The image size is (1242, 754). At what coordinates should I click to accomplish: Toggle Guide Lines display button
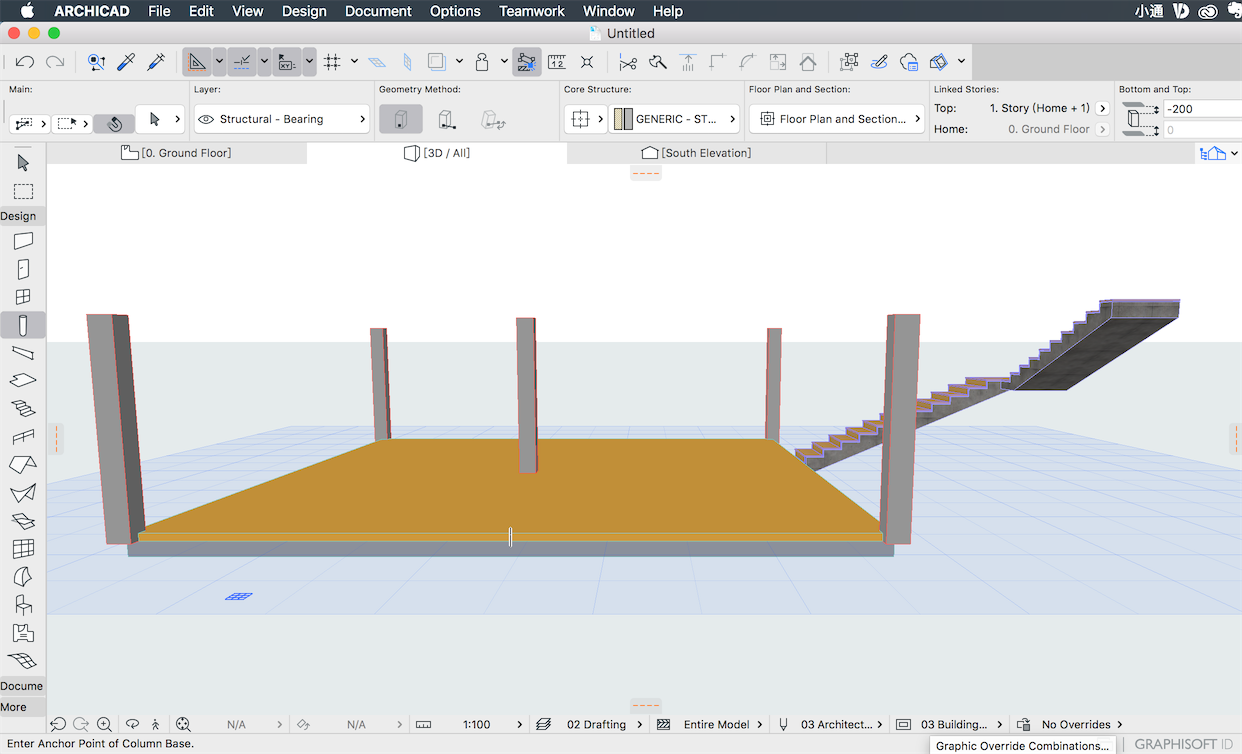click(x=197, y=62)
